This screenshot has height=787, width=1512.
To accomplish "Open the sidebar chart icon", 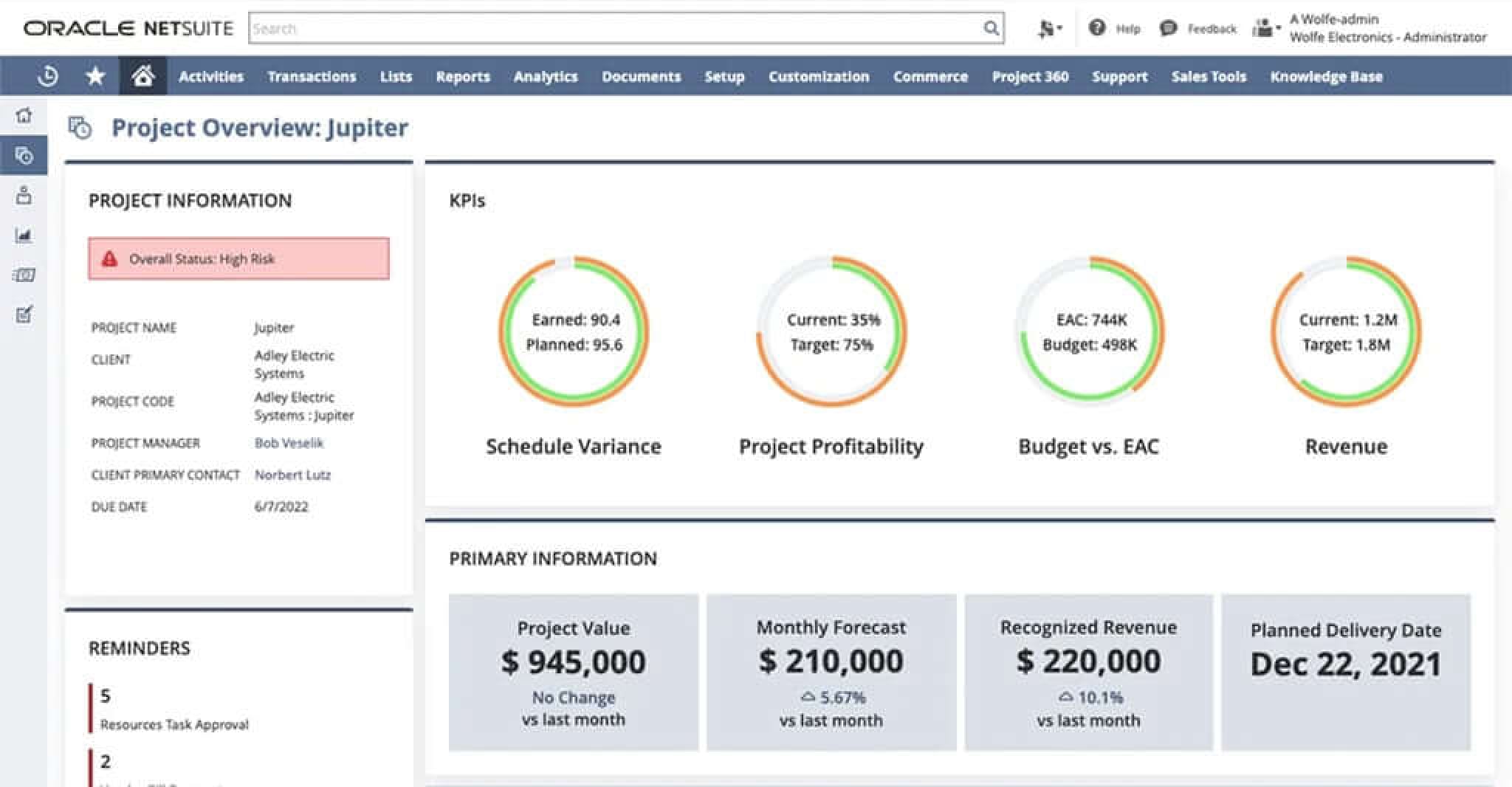I will (24, 235).
